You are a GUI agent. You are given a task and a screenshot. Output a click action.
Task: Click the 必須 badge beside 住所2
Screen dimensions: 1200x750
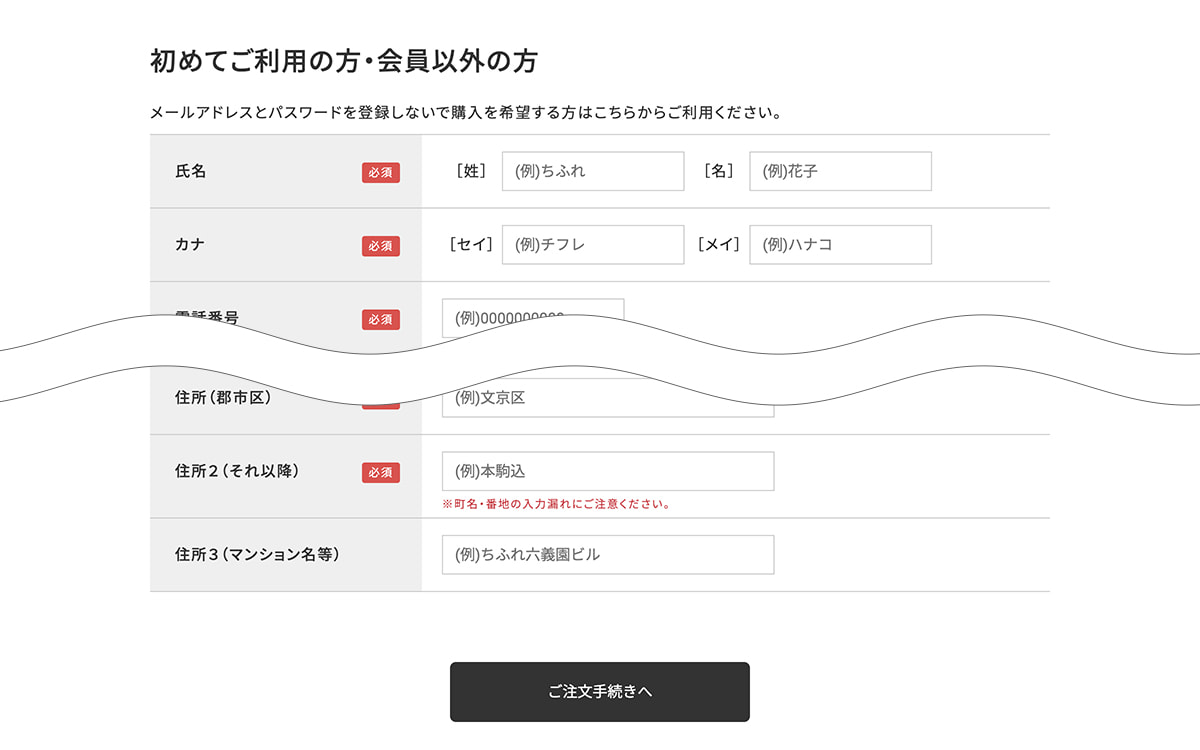pyautogui.click(x=380, y=471)
